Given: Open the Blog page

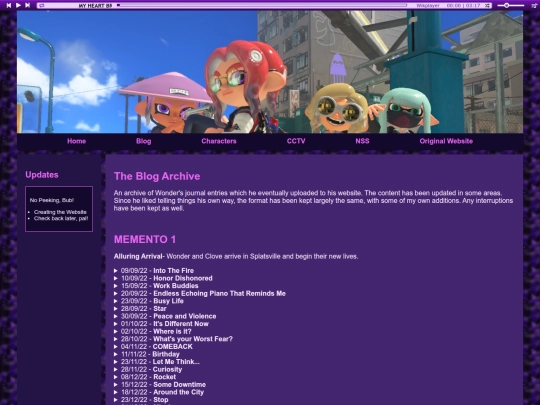Looking at the screenshot, I should click(144, 141).
